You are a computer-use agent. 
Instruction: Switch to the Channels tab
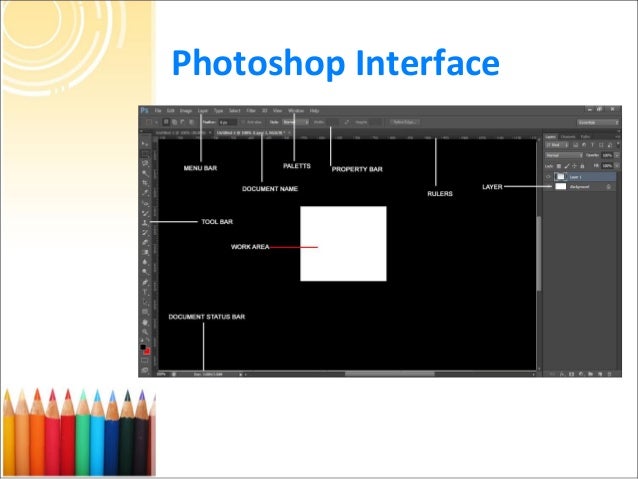[x=568, y=137]
